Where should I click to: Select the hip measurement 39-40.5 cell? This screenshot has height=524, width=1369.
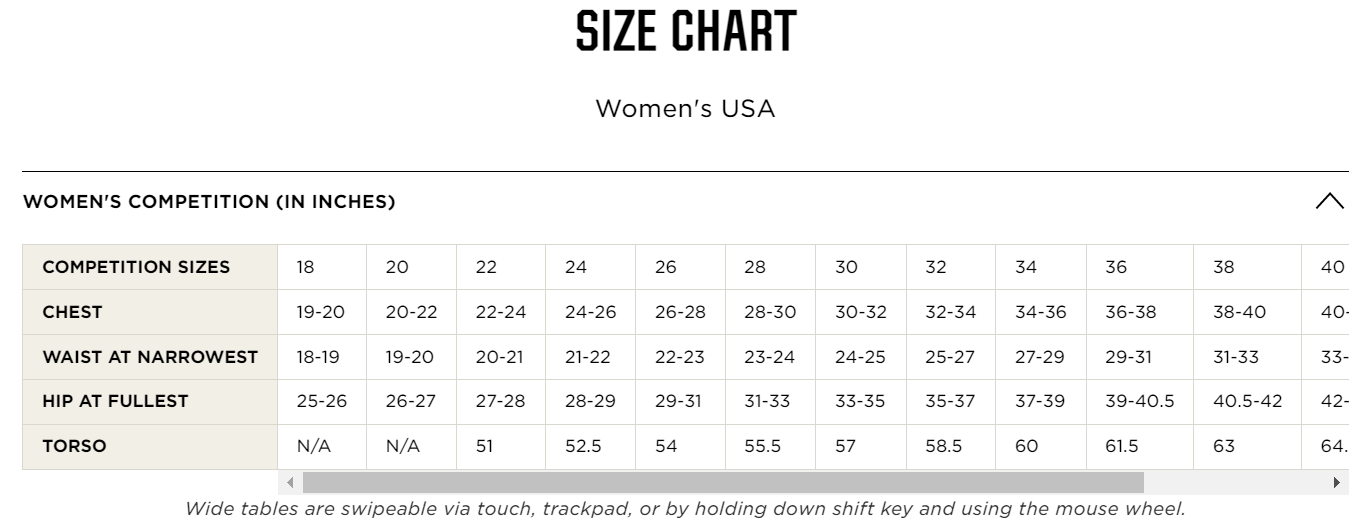[1139, 401]
